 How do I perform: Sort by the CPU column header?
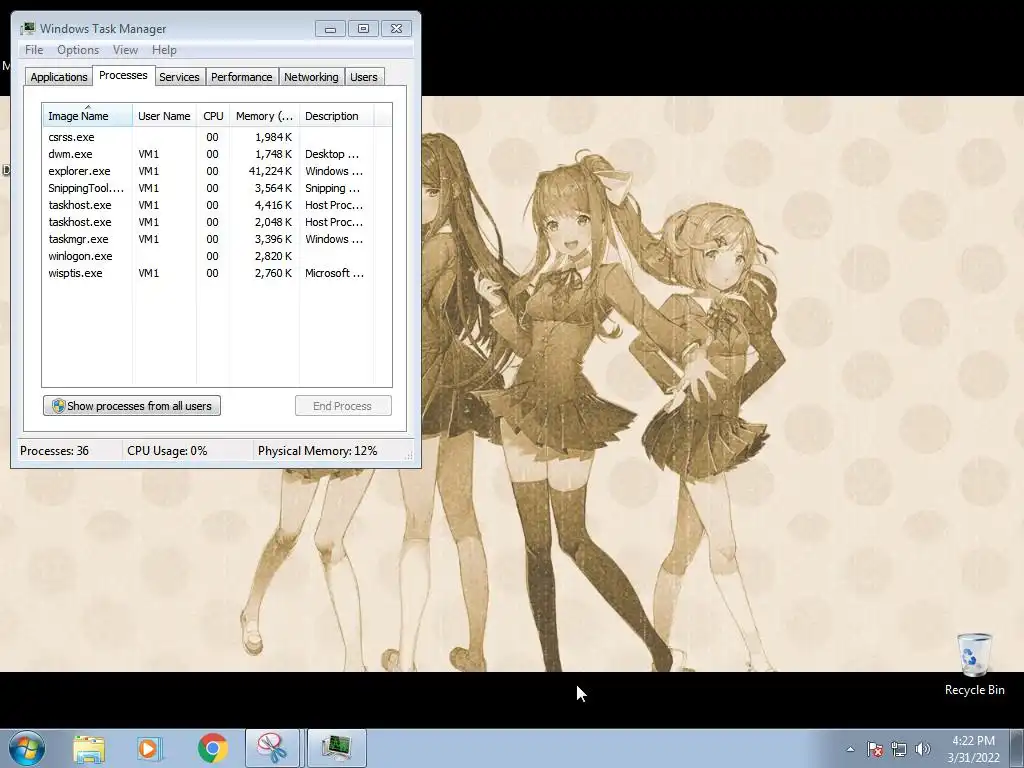click(x=213, y=116)
